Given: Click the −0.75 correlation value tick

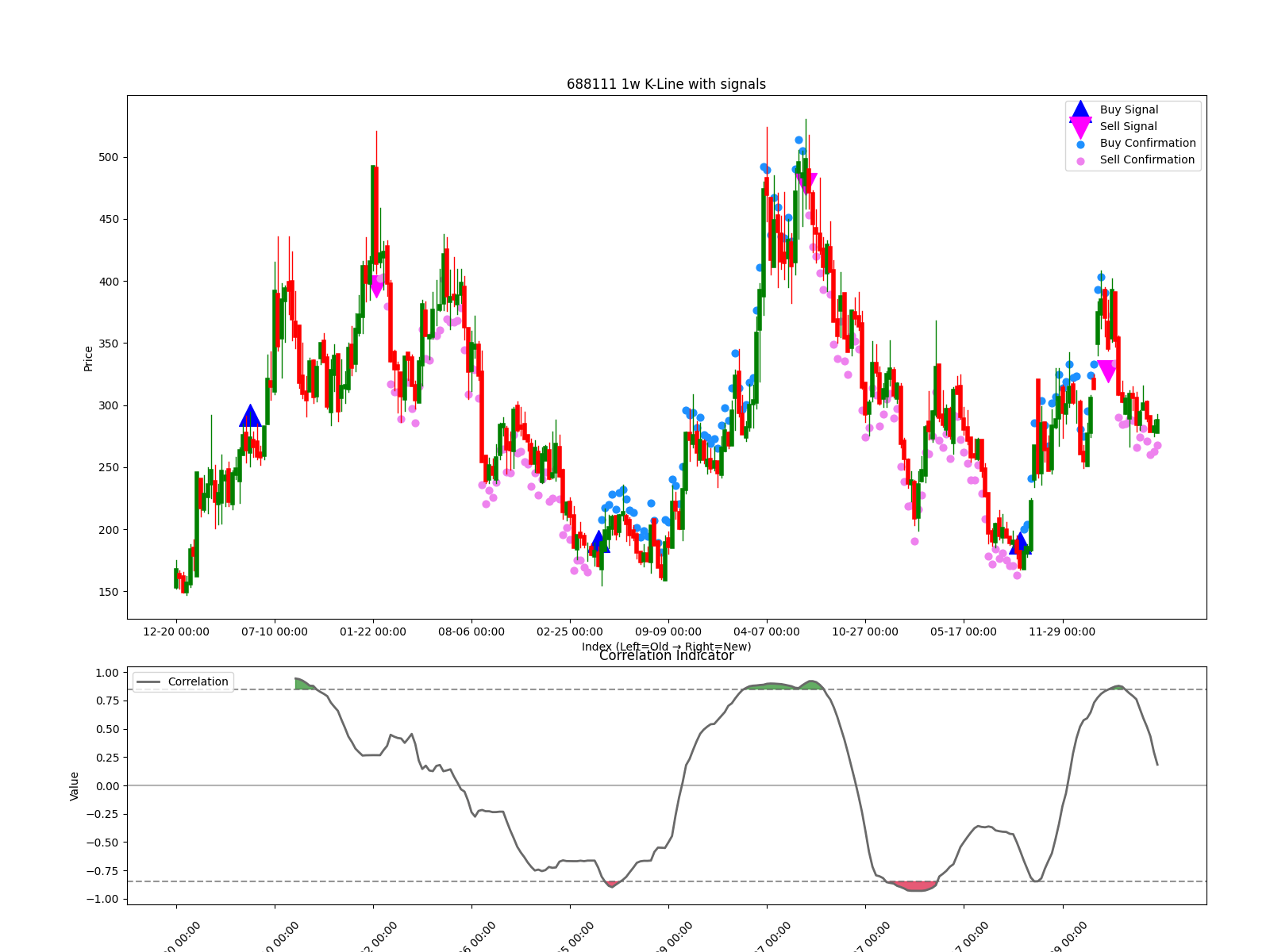Looking at the screenshot, I should tap(102, 871).
